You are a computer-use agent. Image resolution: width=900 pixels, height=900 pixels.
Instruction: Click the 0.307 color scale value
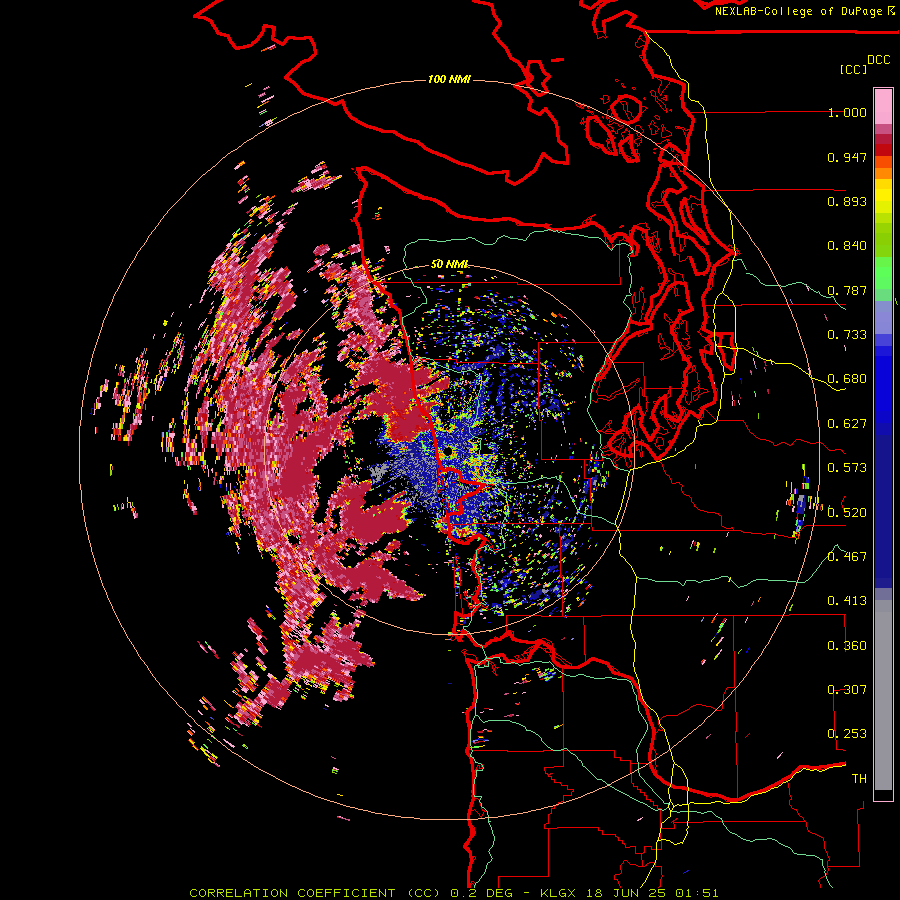coord(847,690)
